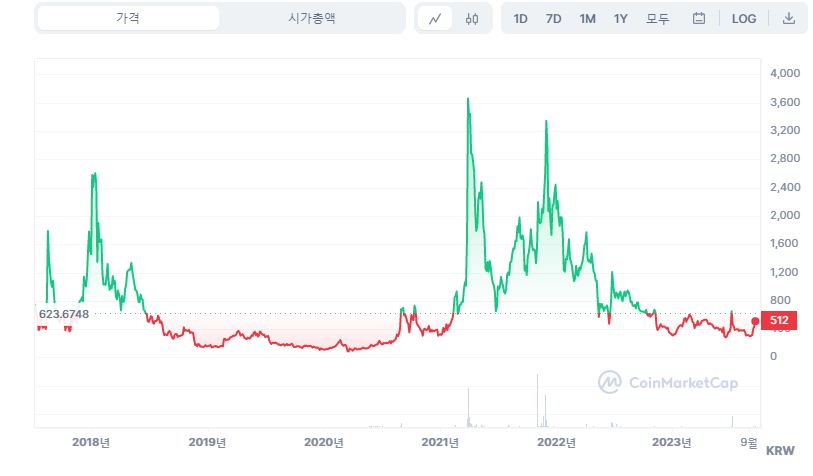
Task: Set chart range to 7D
Action: tap(553, 19)
